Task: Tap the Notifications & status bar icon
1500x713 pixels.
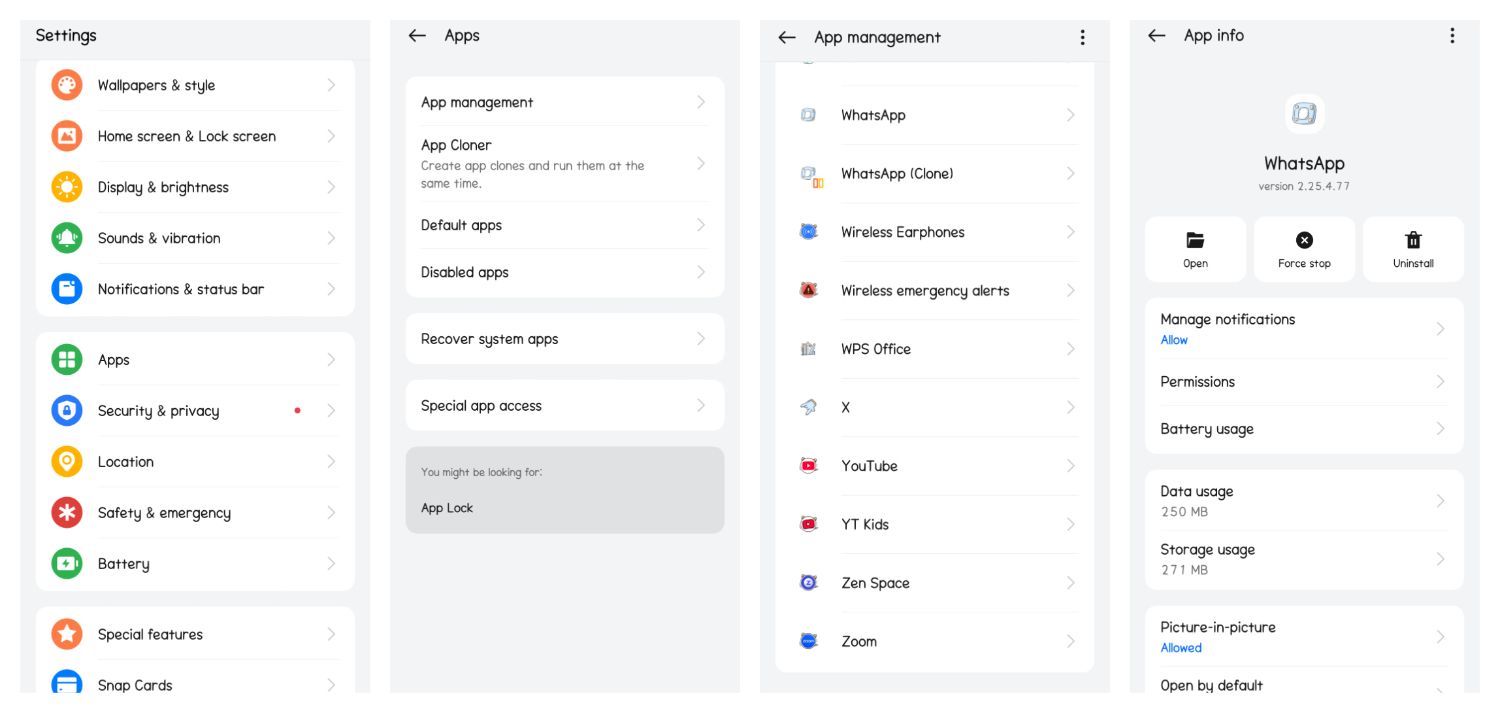Action: 67,289
